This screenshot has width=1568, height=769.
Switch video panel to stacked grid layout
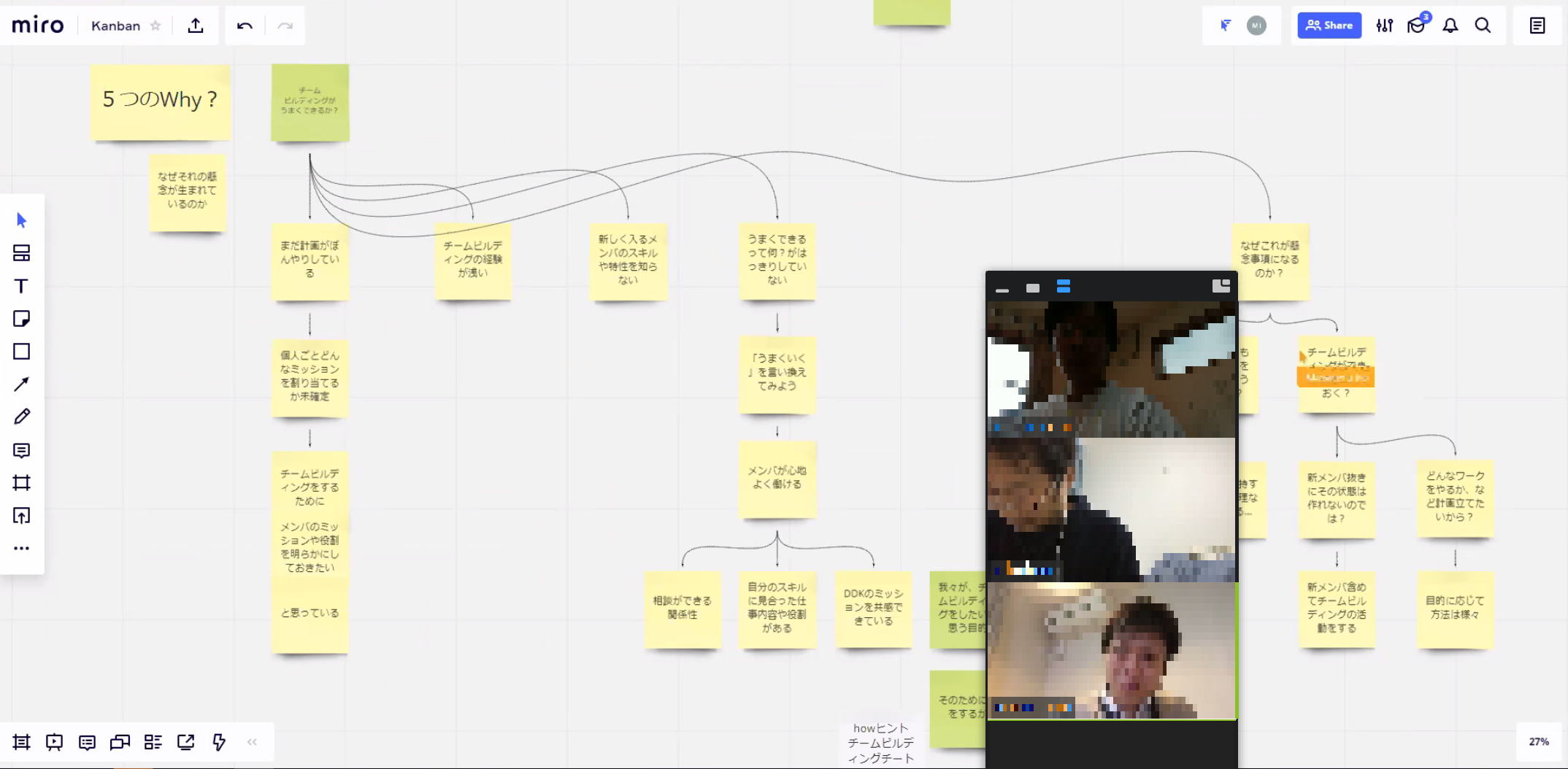[x=1064, y=287]
